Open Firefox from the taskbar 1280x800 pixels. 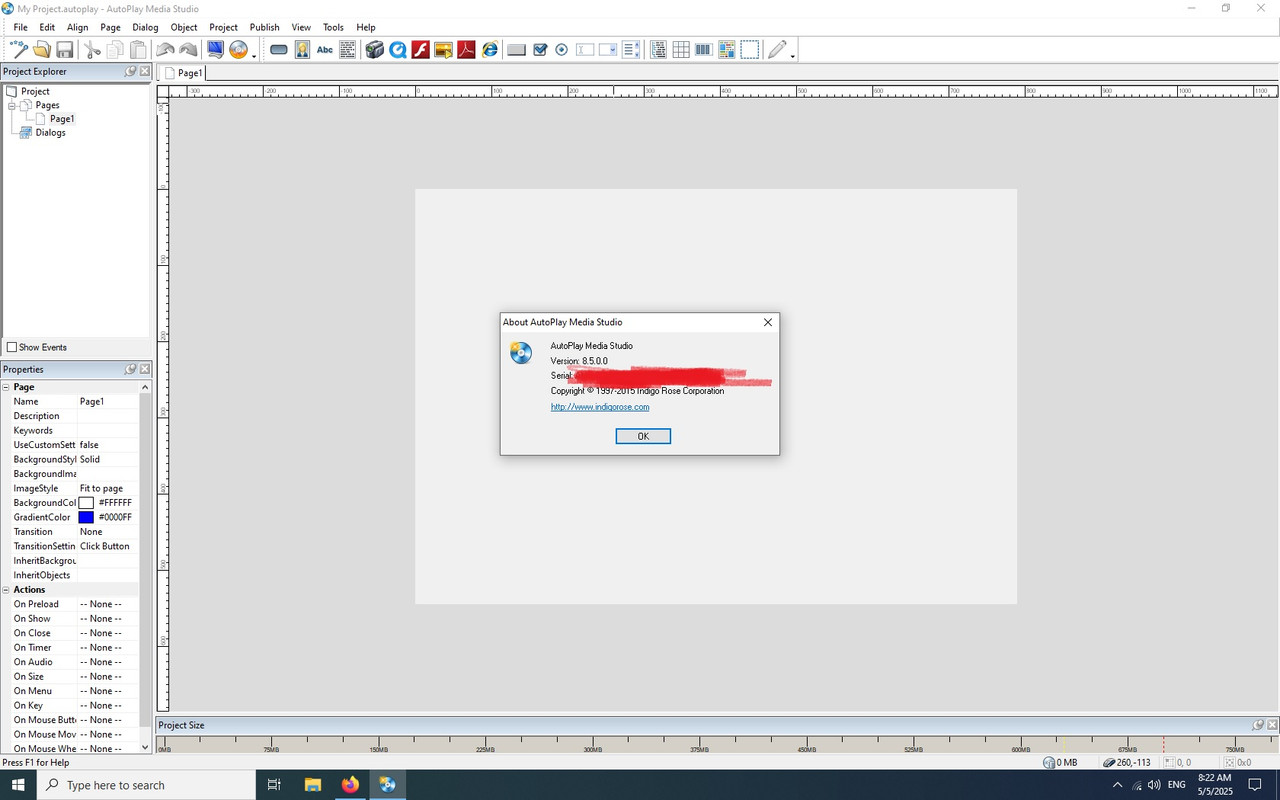pos(350,785)
